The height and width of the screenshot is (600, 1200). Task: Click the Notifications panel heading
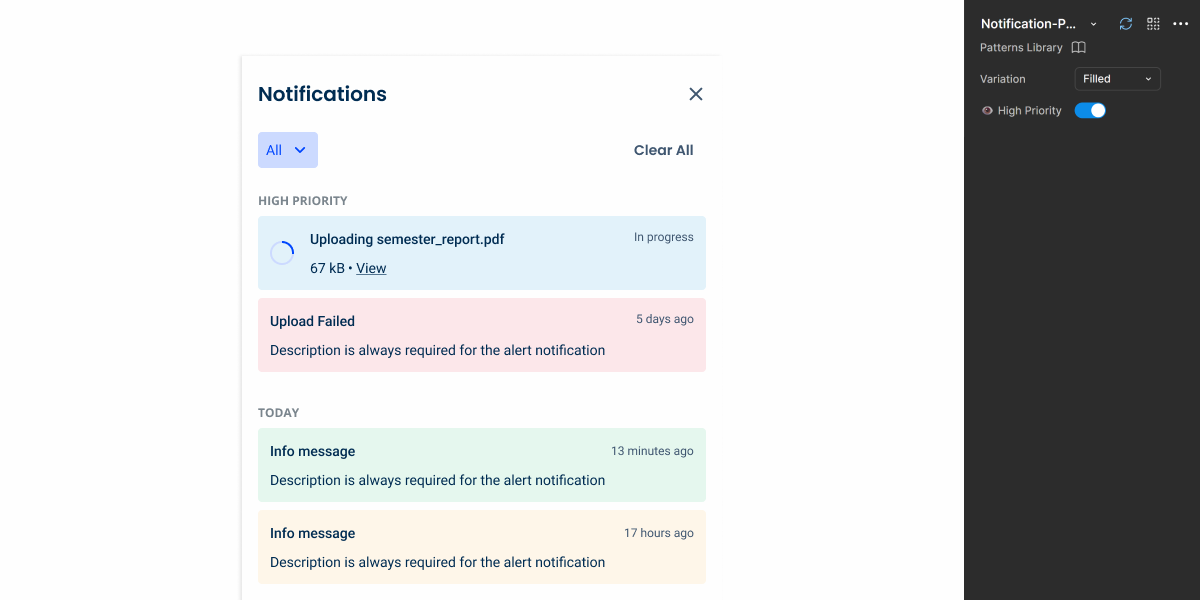coord(322,94)
